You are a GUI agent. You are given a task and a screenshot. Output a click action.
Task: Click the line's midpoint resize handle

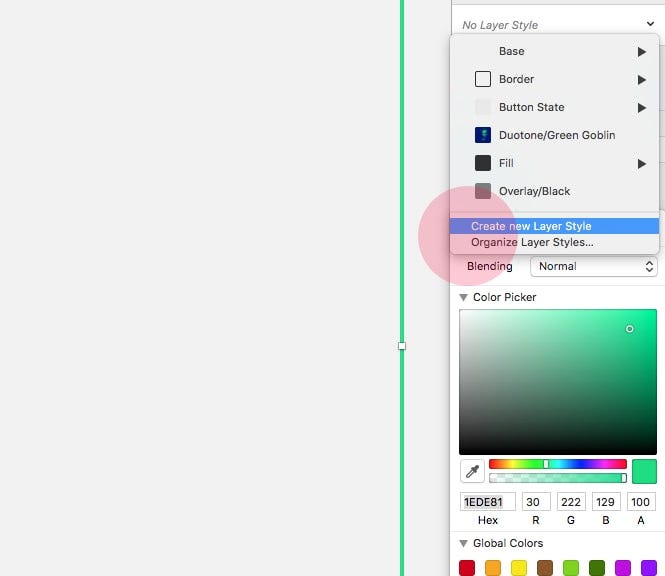(402, 346)
